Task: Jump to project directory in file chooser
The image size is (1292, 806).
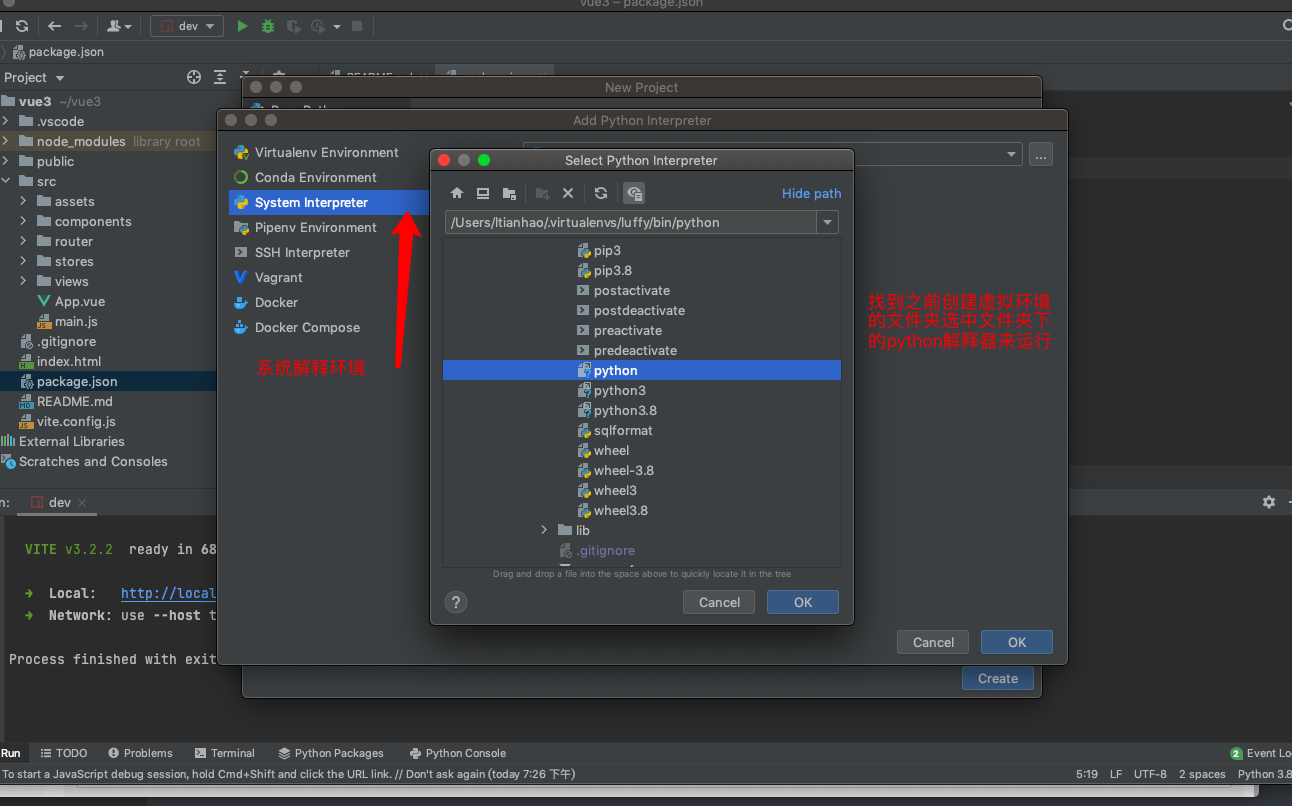Action: (x=509, y=193)
